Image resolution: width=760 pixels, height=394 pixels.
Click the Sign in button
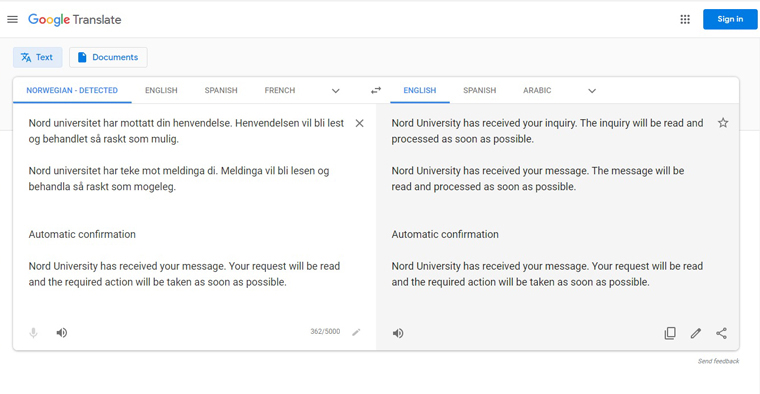730,19
